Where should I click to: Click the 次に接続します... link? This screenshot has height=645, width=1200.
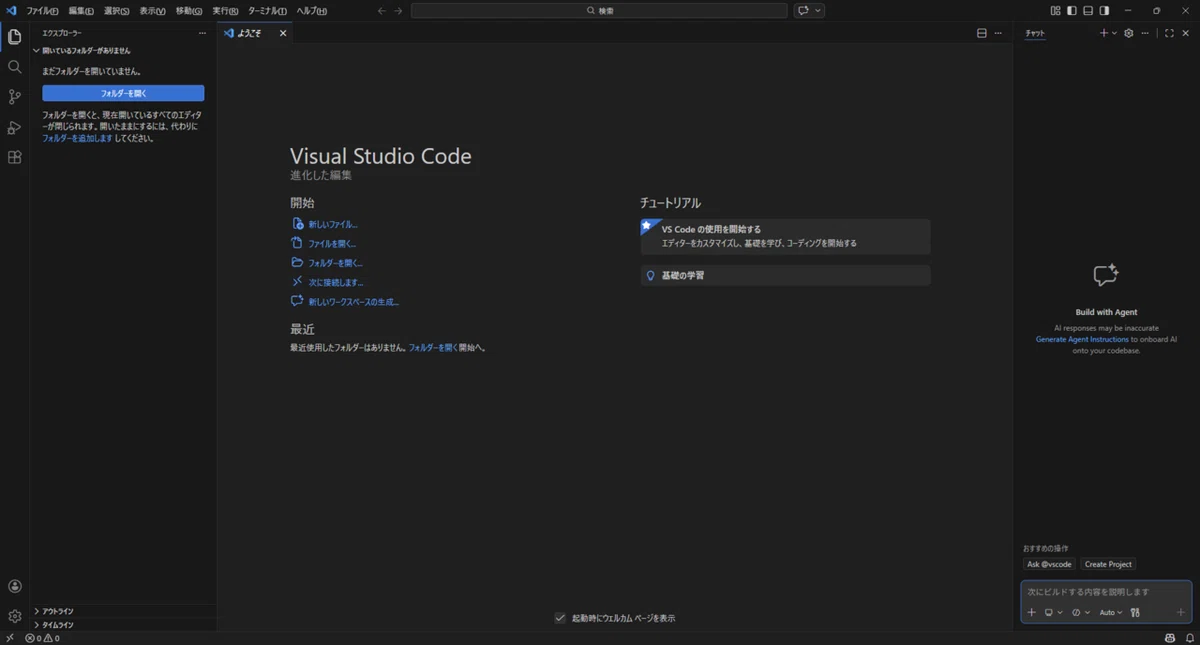pos(335,282)
